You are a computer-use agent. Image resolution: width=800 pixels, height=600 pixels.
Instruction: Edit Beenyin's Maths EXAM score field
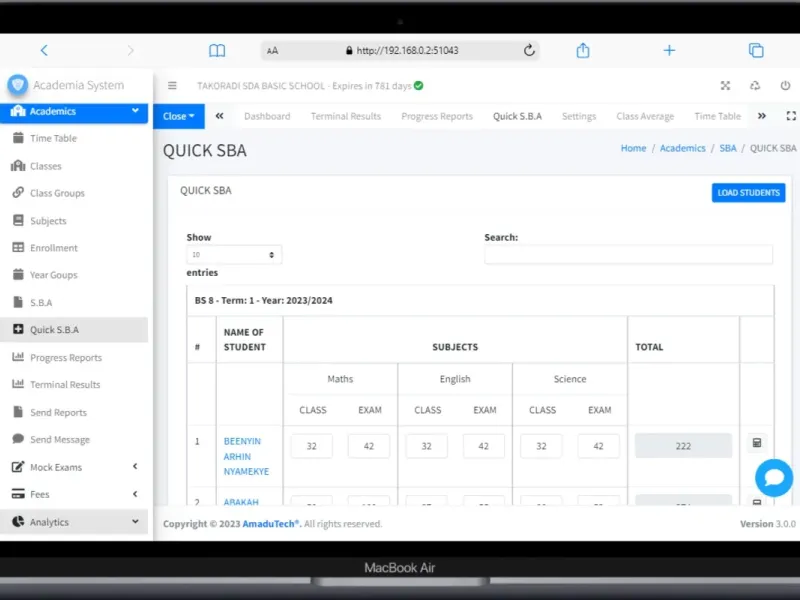tap(368, 446)
